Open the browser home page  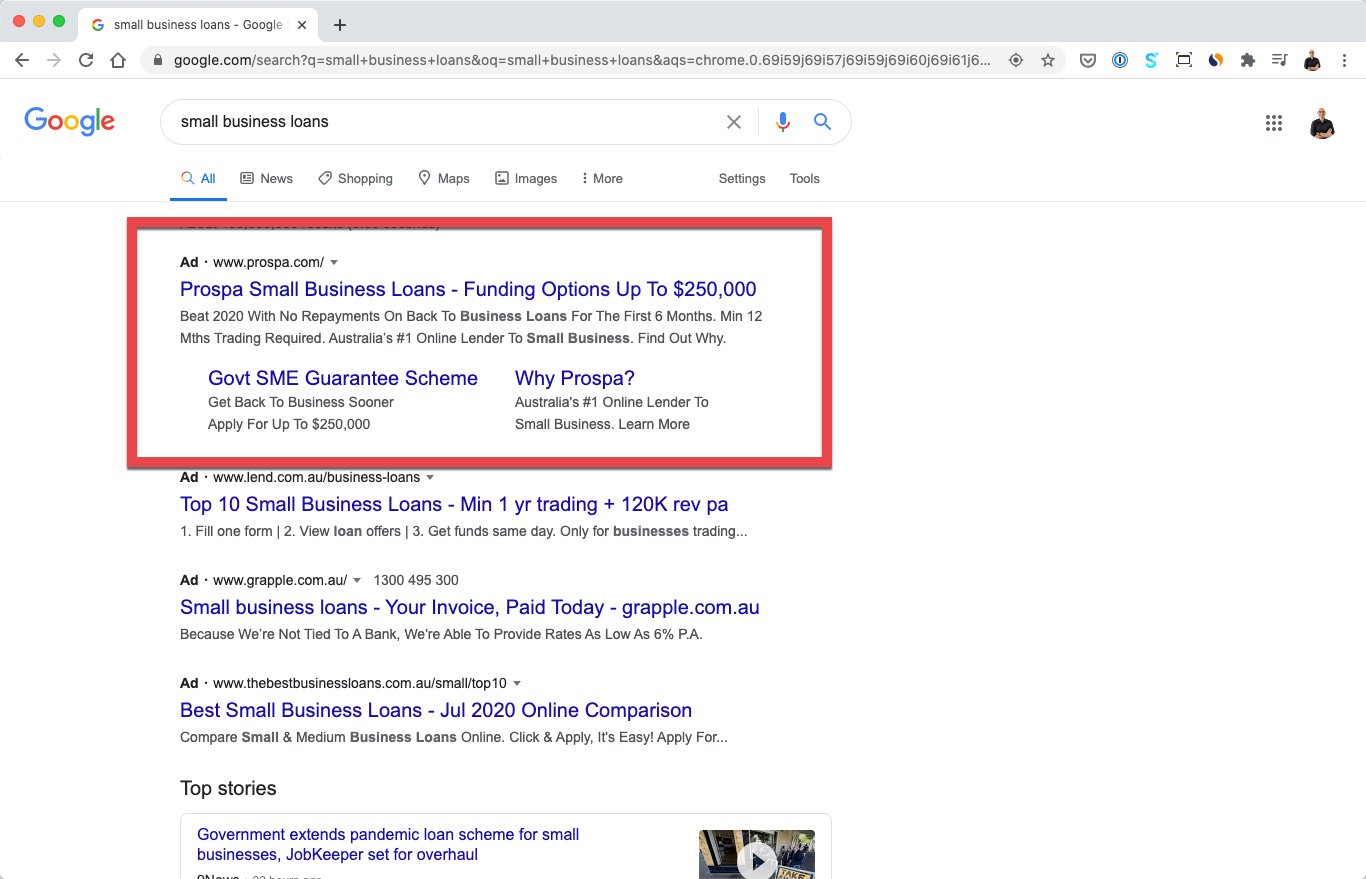[118, 60]
